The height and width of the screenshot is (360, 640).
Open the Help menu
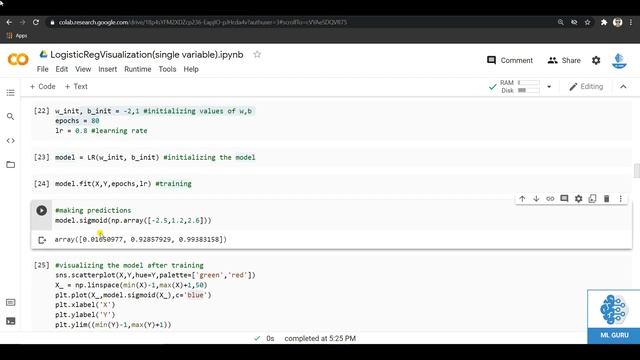(x=191, y=69)
